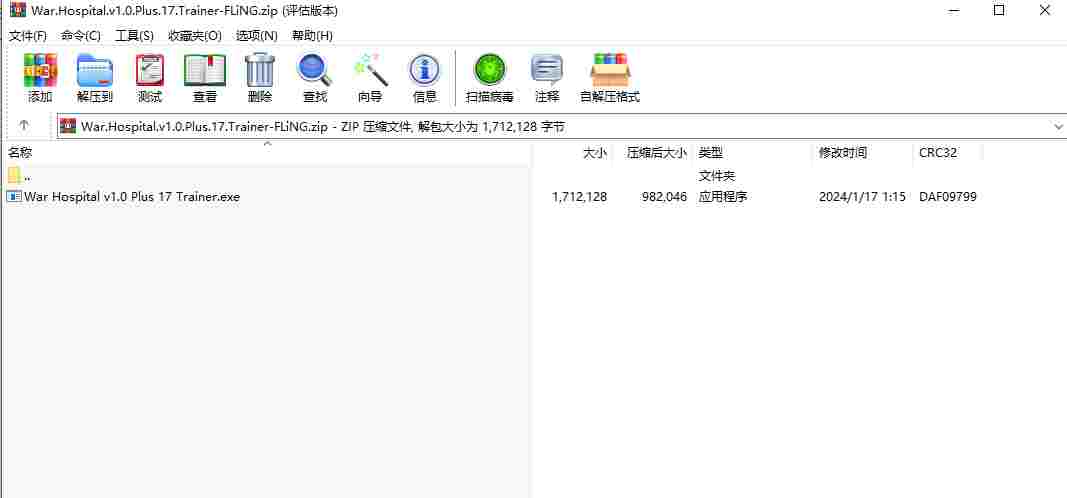The image size is (1067, 498).
Task: Click the 查看 (View) book icon
Action: pyautogui.click(x=205, y=71)
